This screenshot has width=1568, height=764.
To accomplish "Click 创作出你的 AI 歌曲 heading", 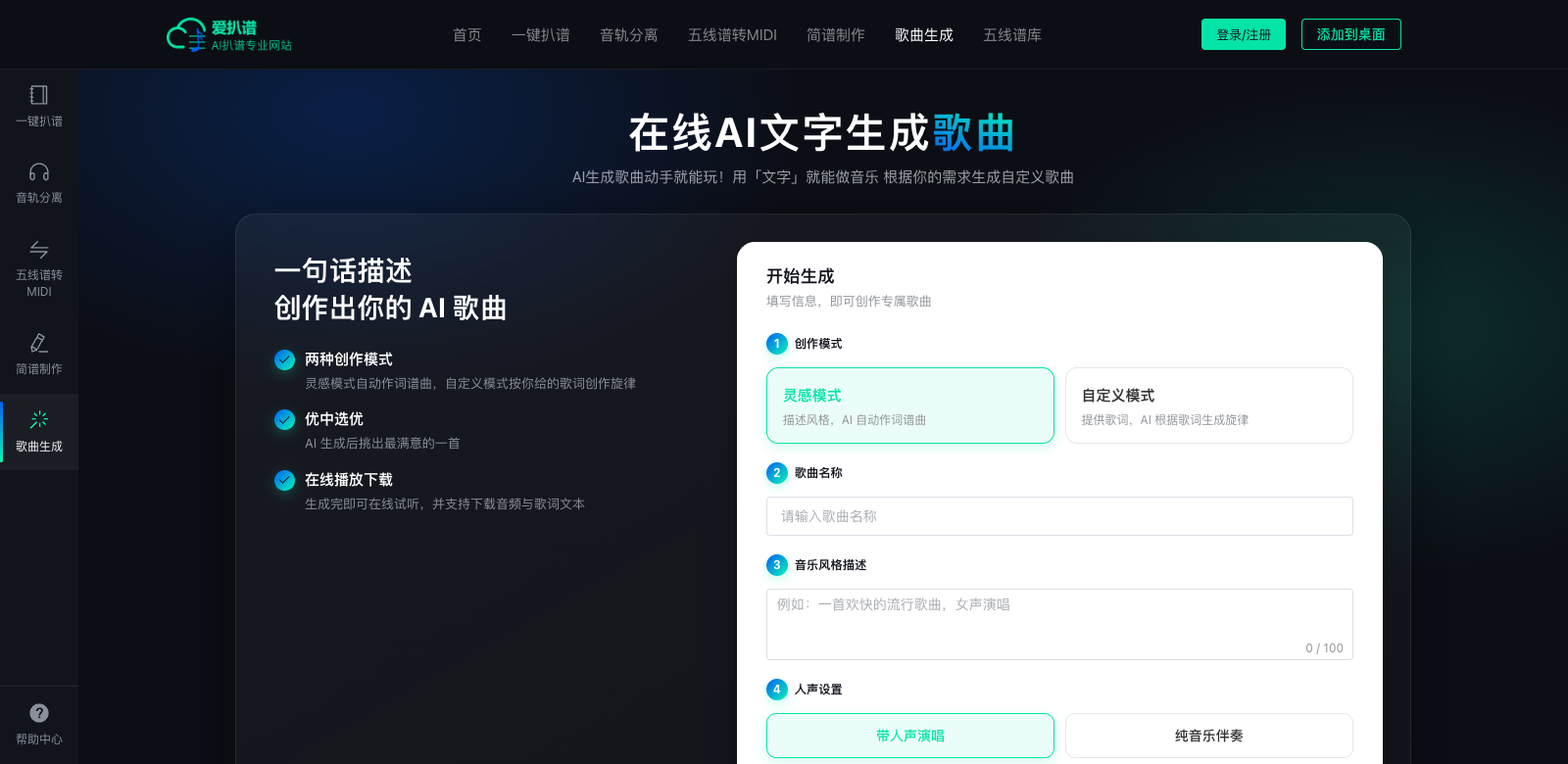I will coord(391,308).
